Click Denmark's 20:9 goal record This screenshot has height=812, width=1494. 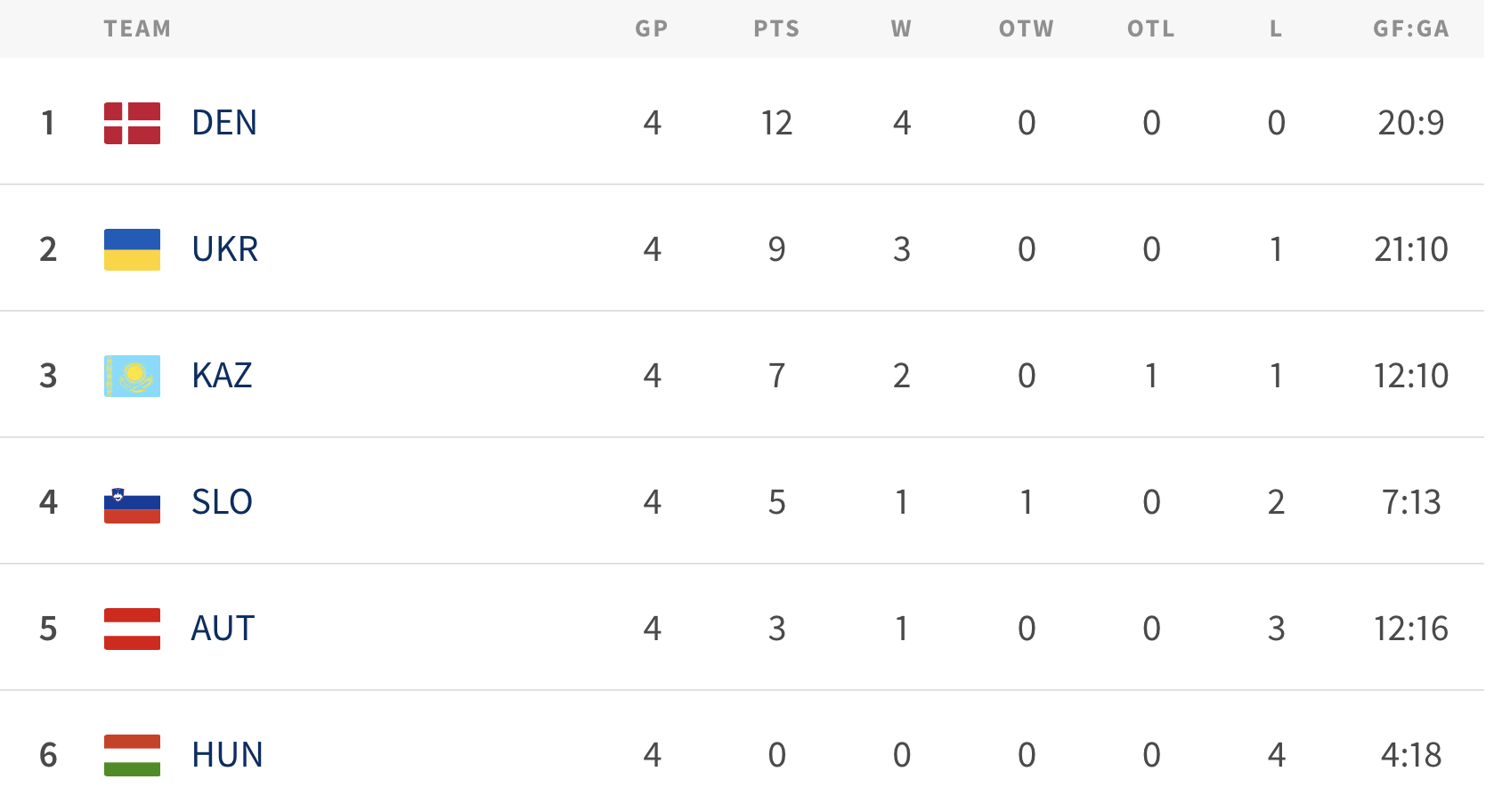[1411, 123]
